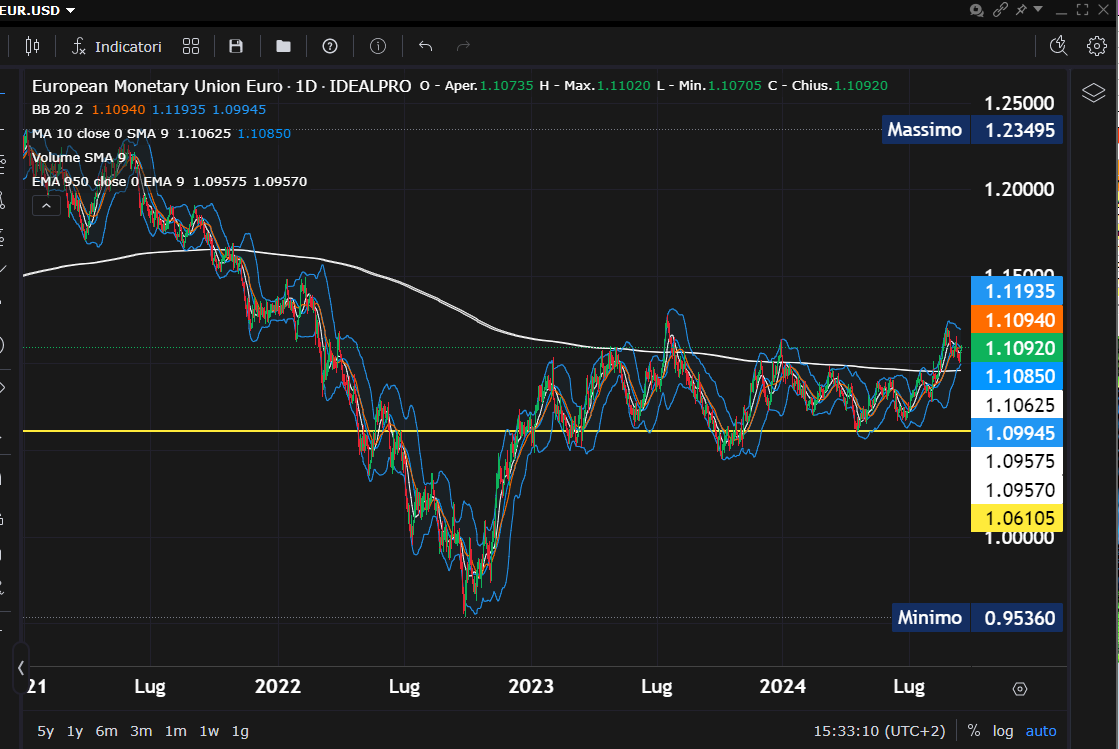Open the quick search lightning icon
The width and height of the screenshot is (1119, 749).
[x=1059, y=46]
